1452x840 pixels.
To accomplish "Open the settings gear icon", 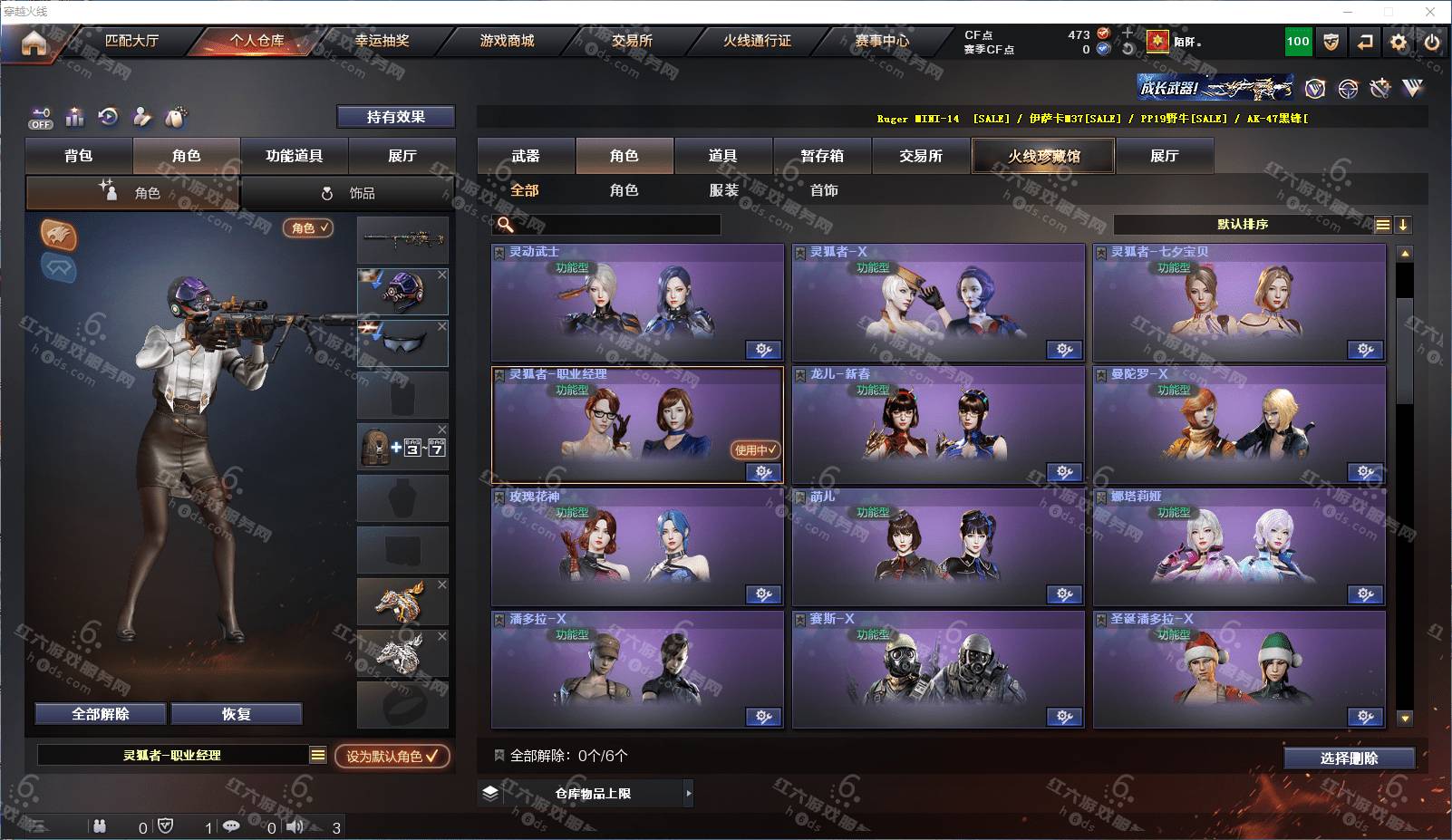I will click(1399, 42).
